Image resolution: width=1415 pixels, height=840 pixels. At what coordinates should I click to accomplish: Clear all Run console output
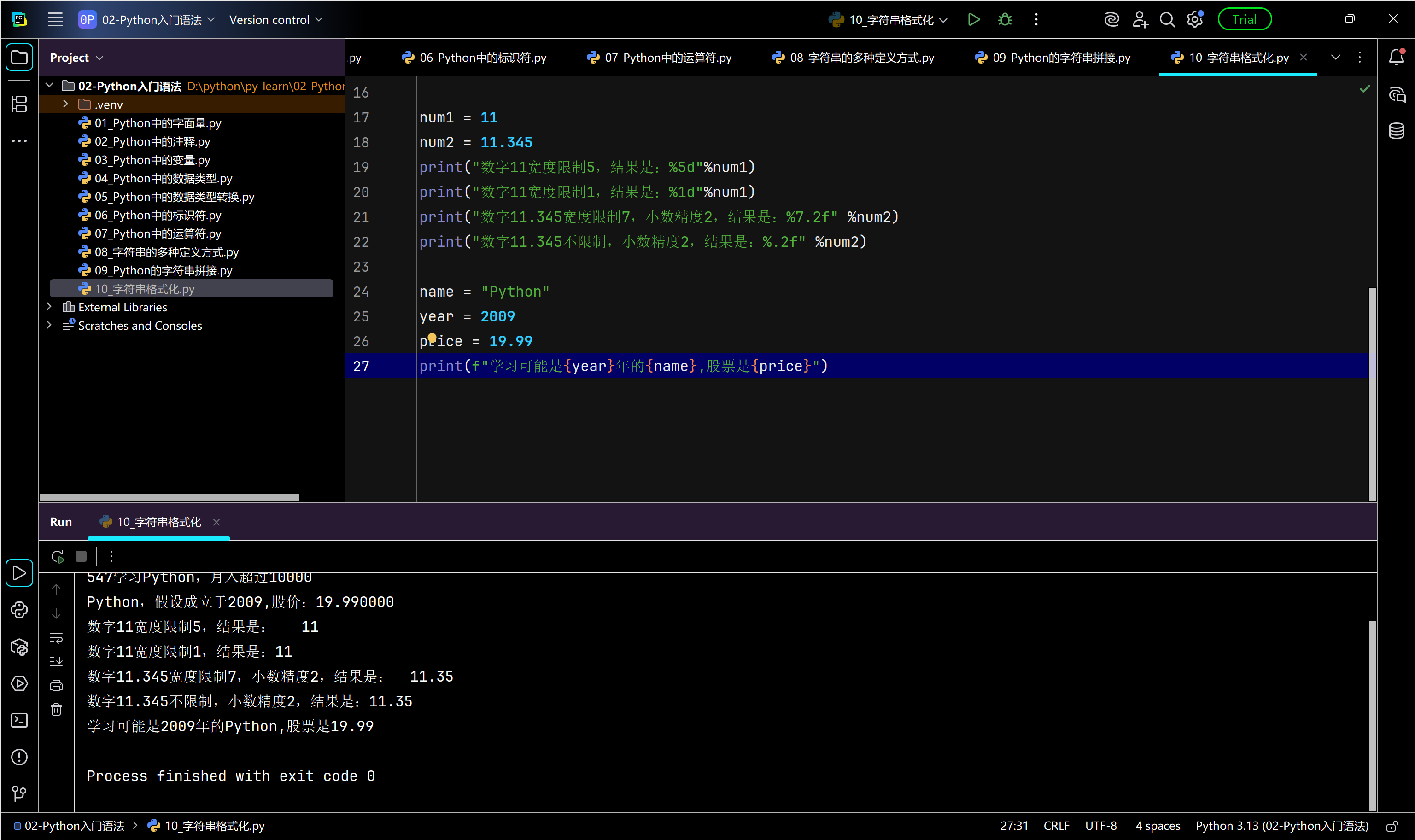(56, 709)
